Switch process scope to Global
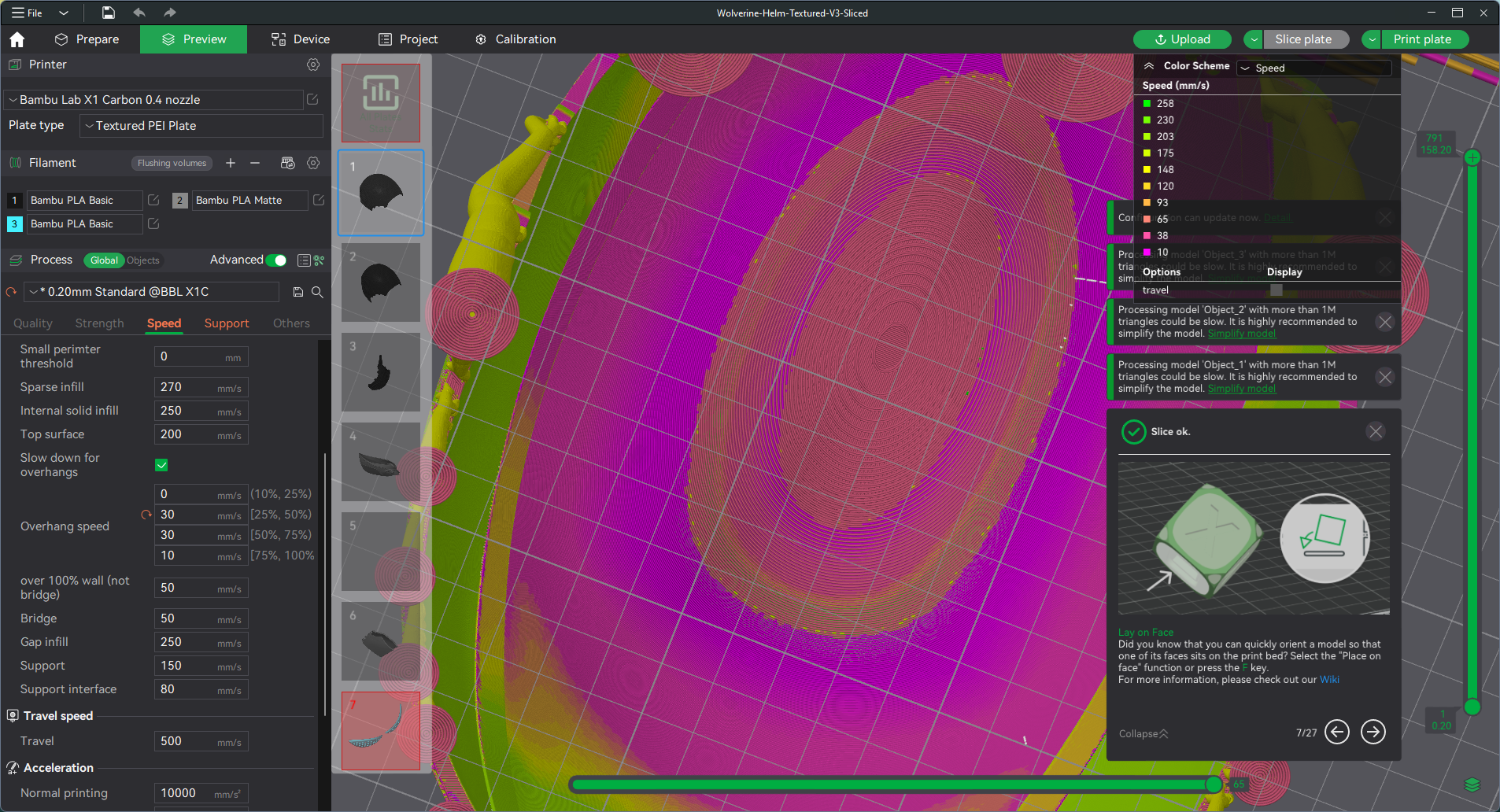Screen dimensions: 1500x812 (104, 260)
